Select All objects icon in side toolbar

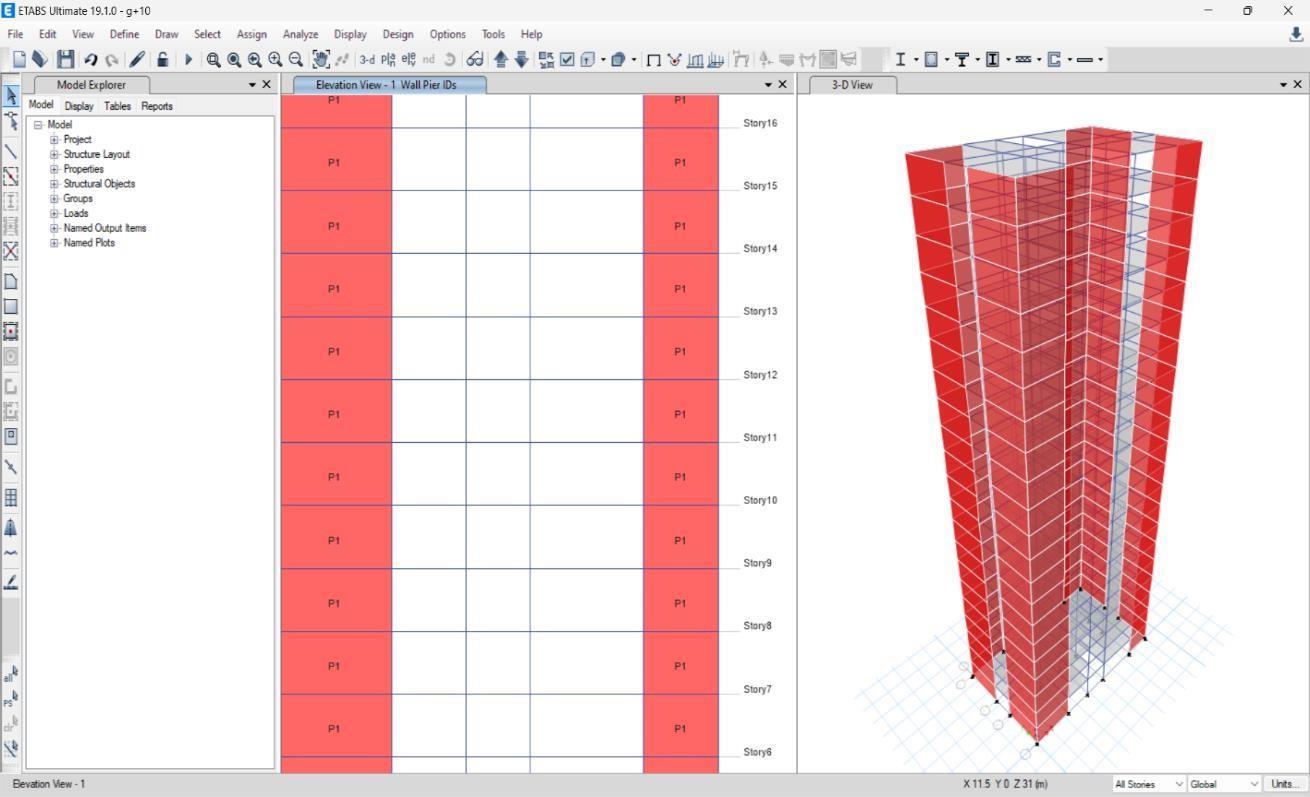pos(11,674)
